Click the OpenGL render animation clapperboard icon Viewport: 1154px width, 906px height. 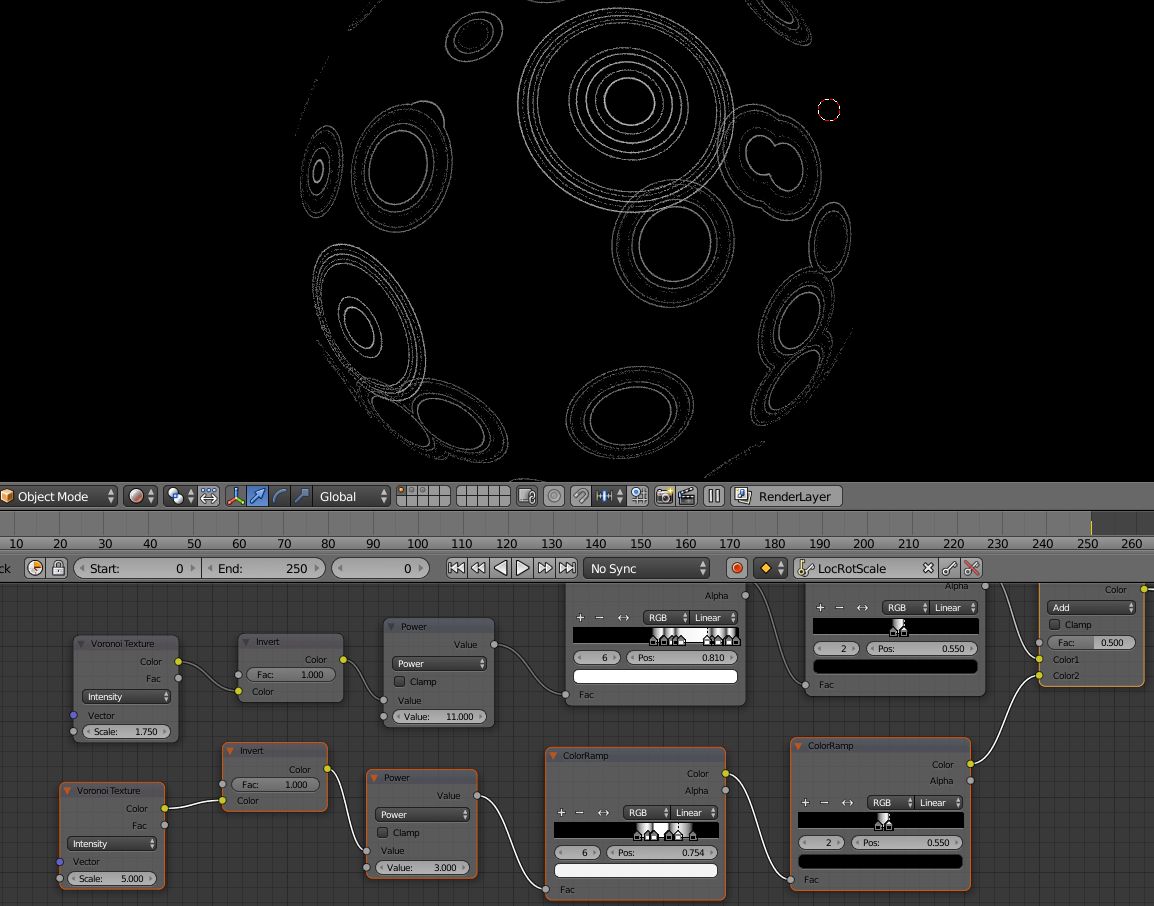click(687, 496)
